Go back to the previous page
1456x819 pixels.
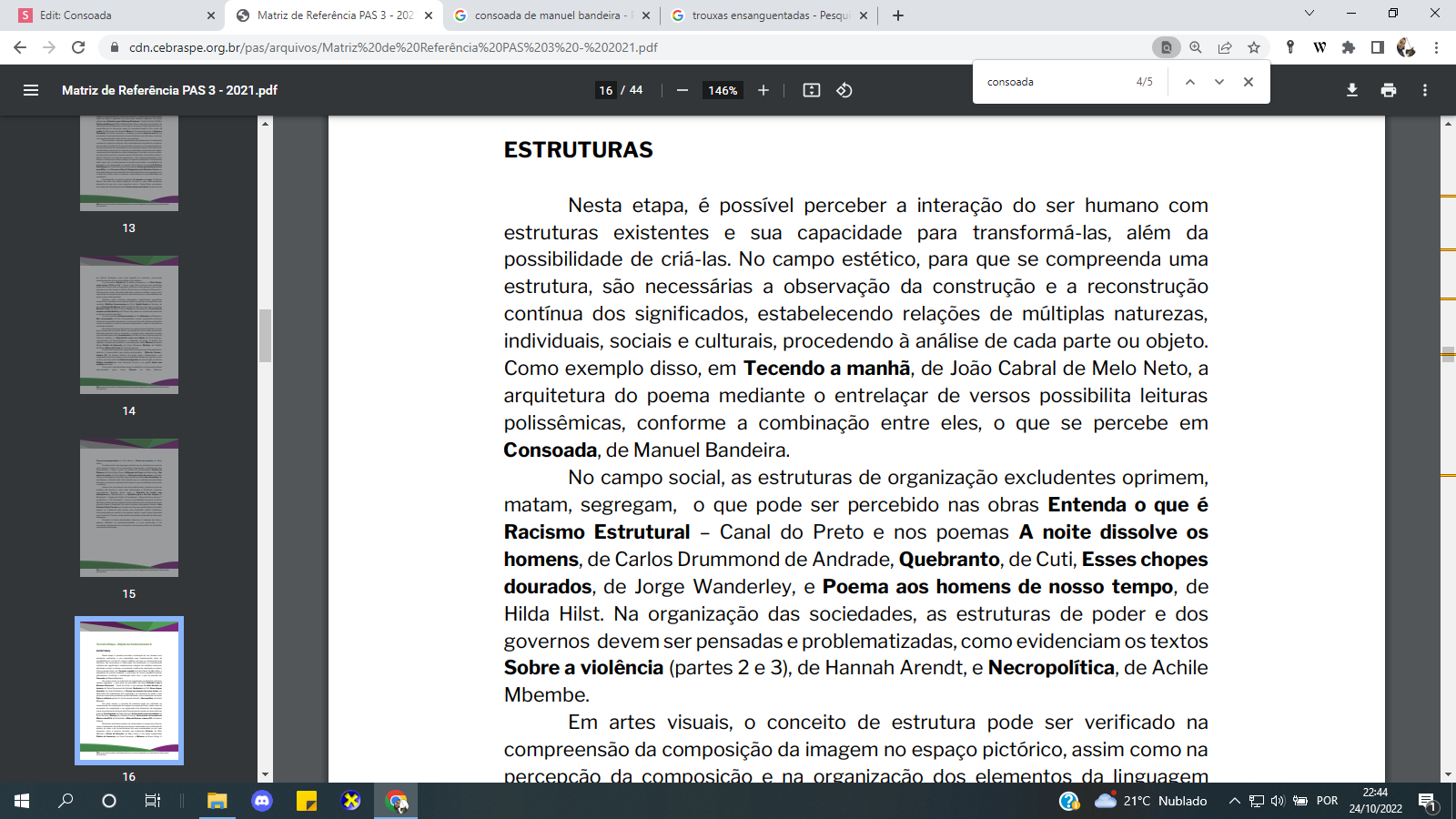pyautogui.click(x=20, y=47)
